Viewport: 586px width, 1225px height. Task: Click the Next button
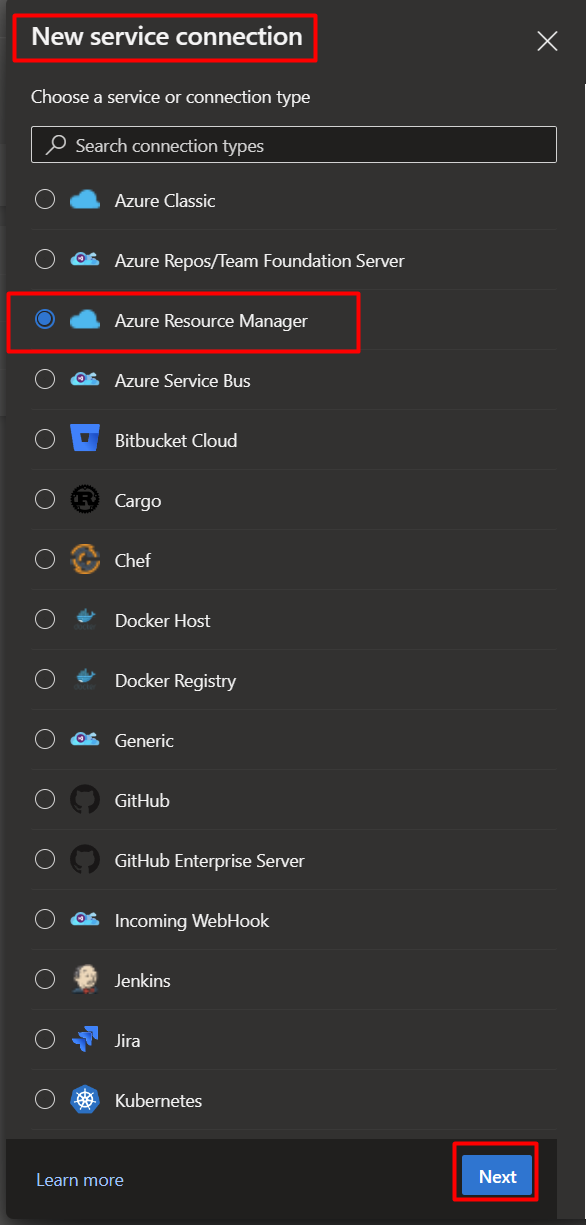[497, 1176]
